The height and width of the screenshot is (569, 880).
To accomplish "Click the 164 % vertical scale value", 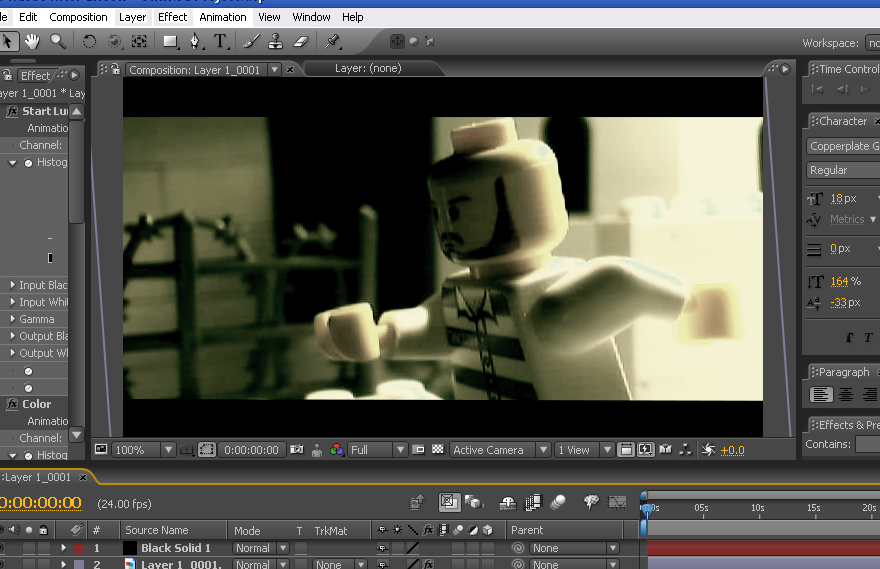I will pyautogui.click(x=840, y=281).
